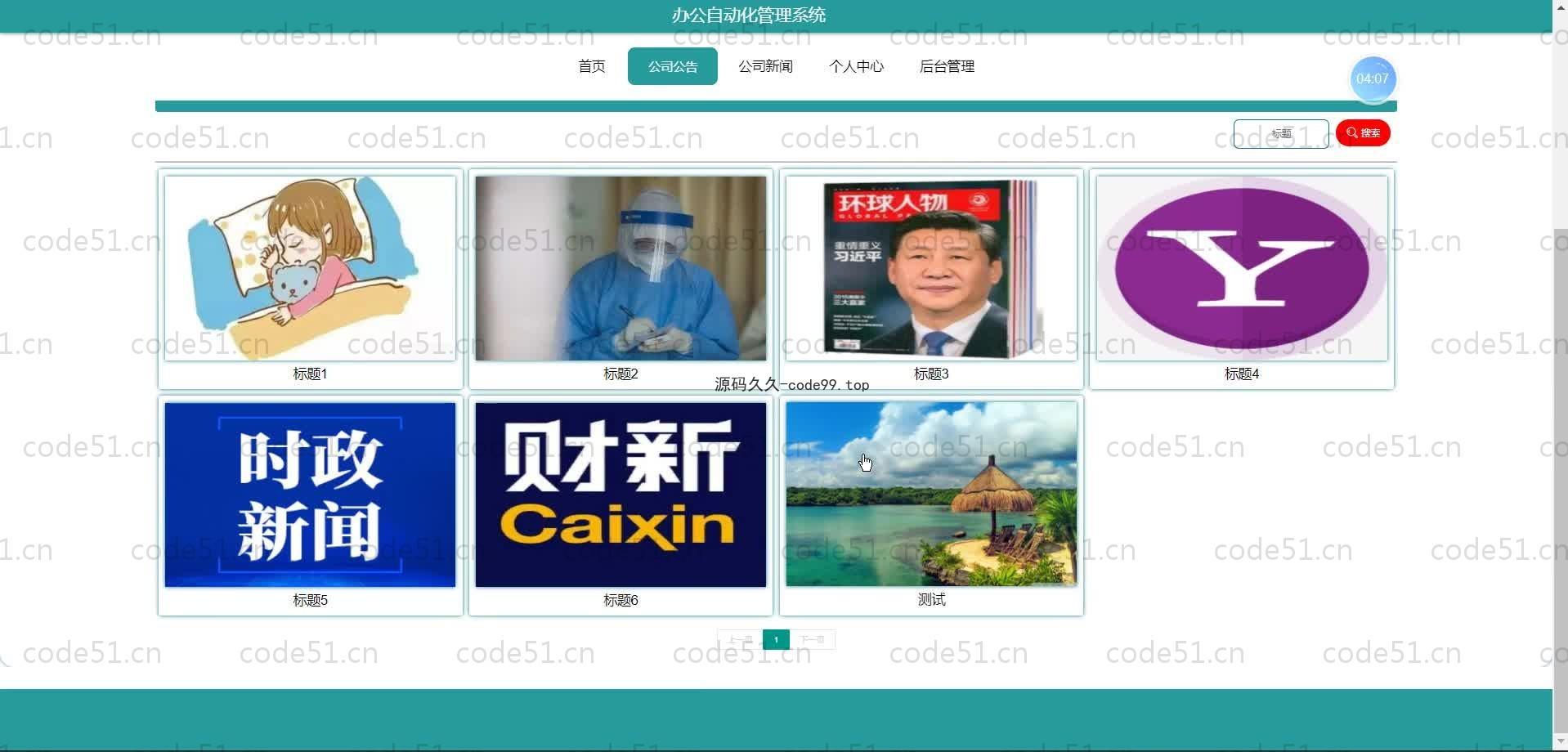Open the 个人中心 menu item

point(856,66)
